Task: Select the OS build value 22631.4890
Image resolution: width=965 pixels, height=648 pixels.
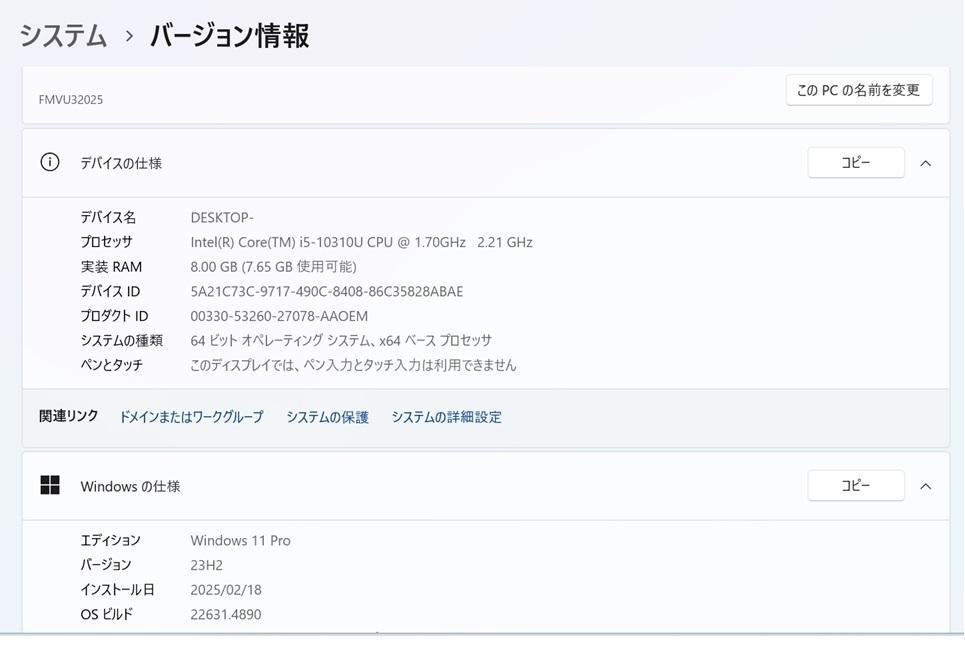Action: point(226,614)
